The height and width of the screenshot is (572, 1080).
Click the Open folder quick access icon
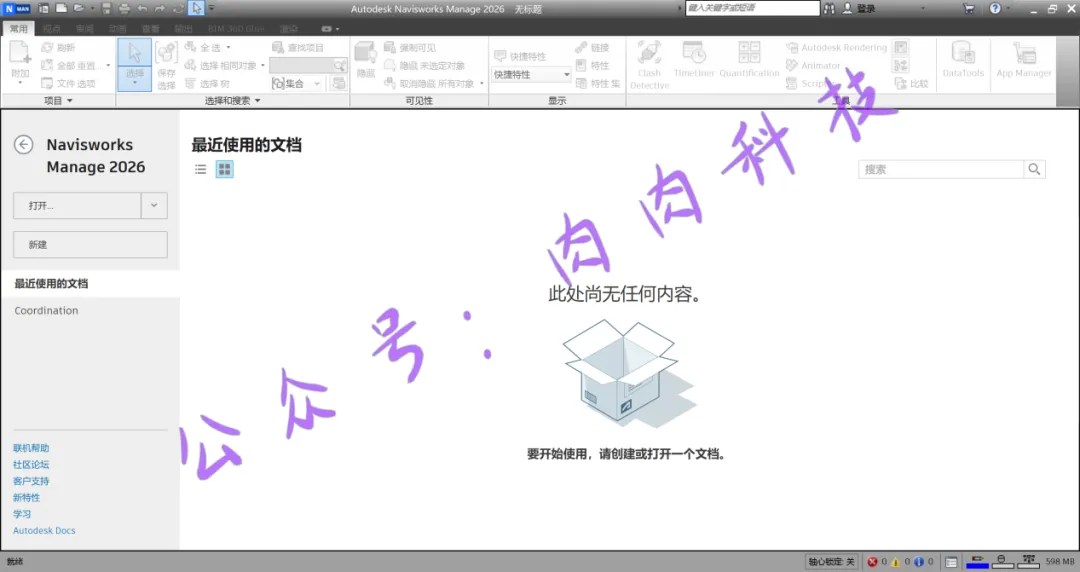[x=79, y=8]
